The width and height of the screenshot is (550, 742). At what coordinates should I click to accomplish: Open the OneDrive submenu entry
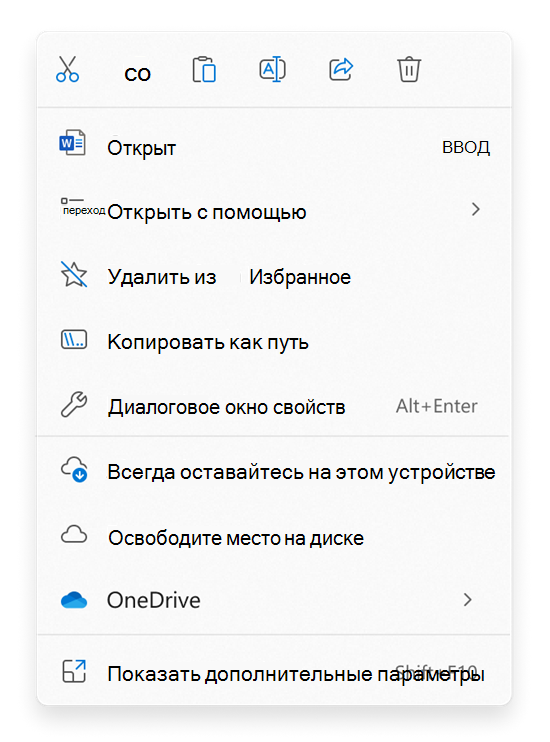(x=274, y=600)
